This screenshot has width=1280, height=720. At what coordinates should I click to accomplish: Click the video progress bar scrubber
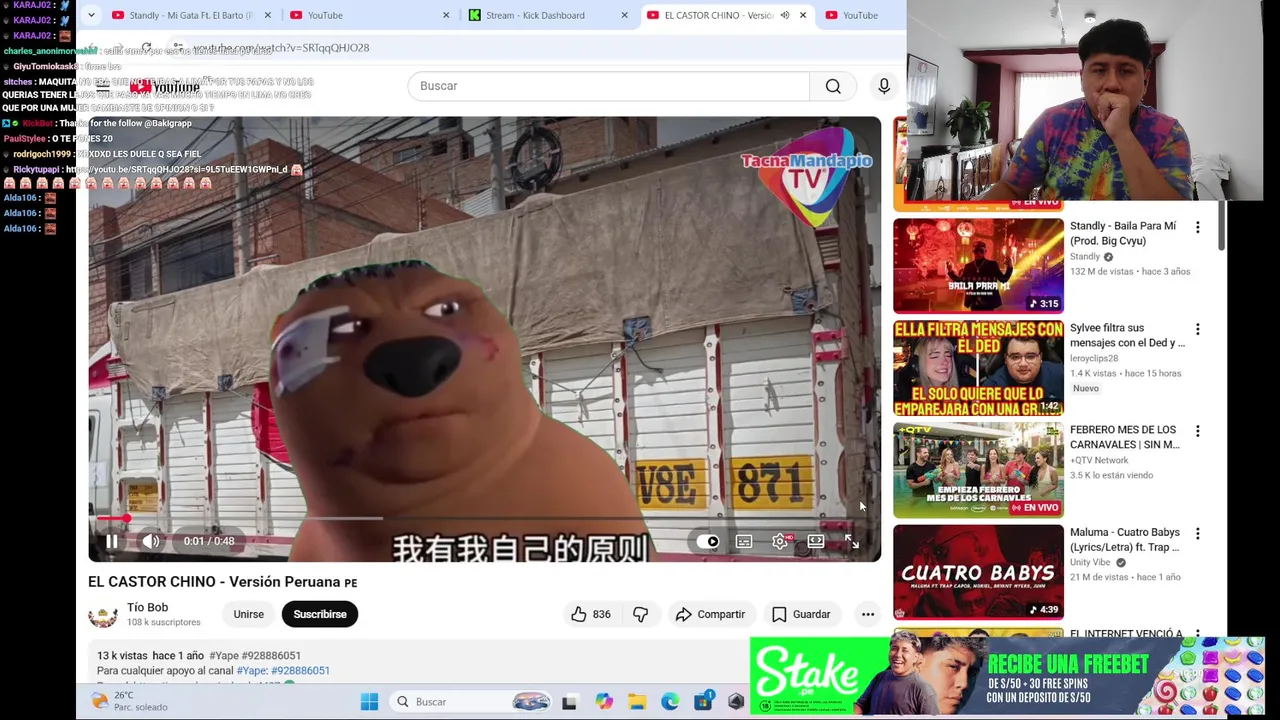[127, 518]
